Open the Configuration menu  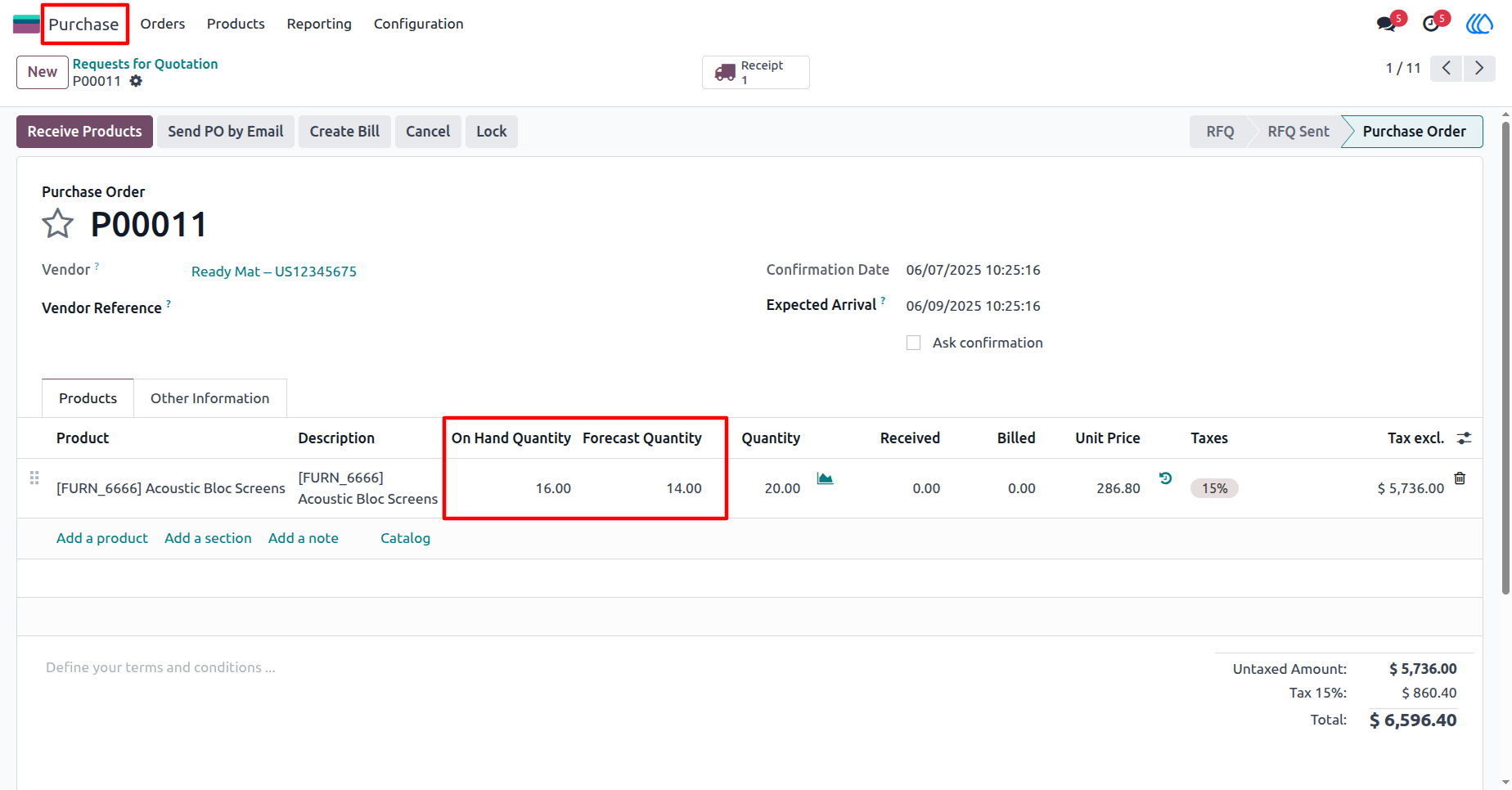[x=419, y=24]
